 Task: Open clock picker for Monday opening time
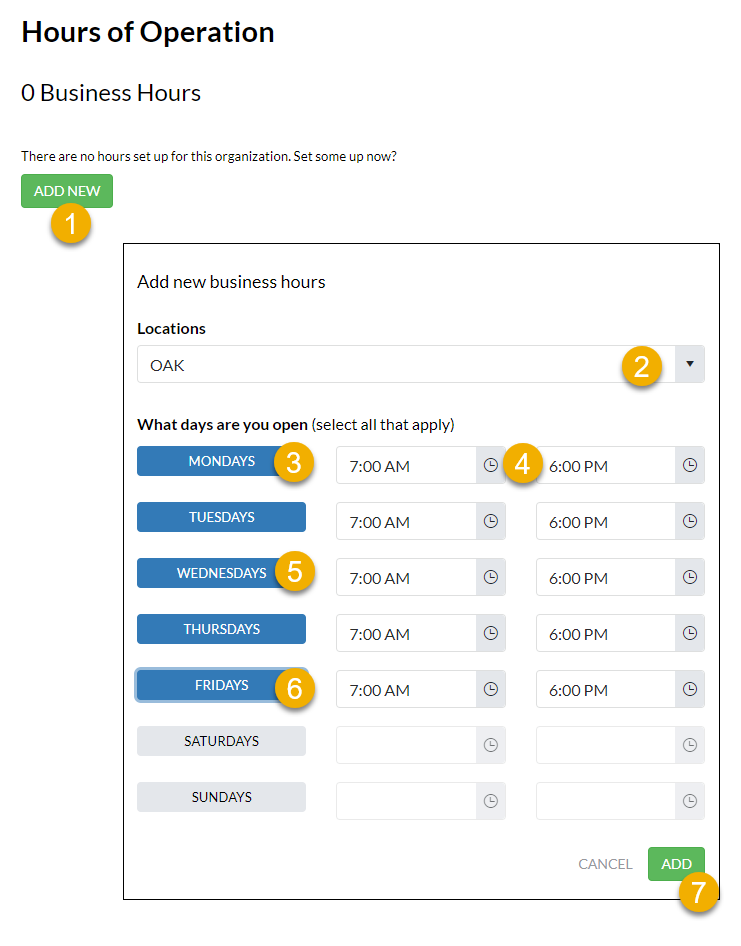point(490,465)
